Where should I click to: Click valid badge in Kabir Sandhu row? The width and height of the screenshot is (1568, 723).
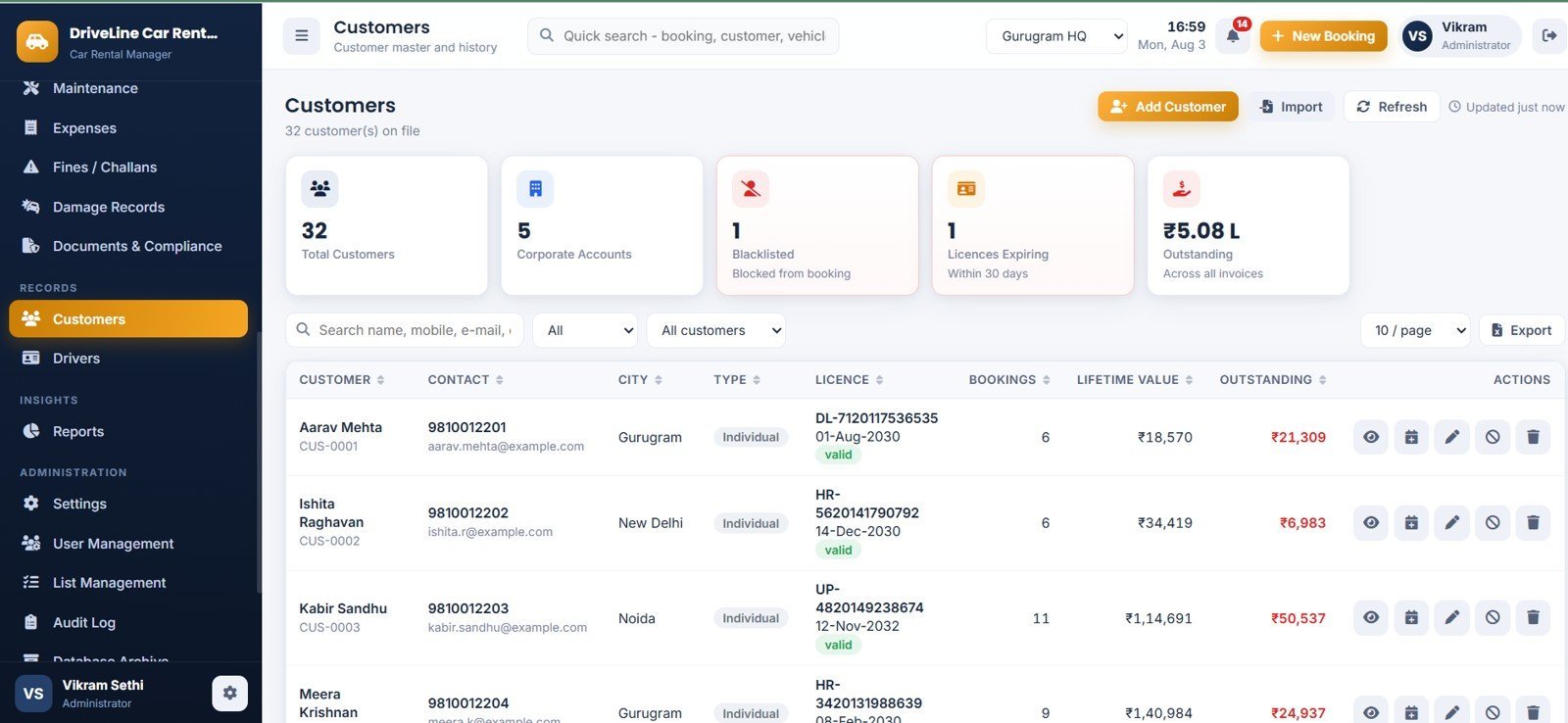coord(838,645)
